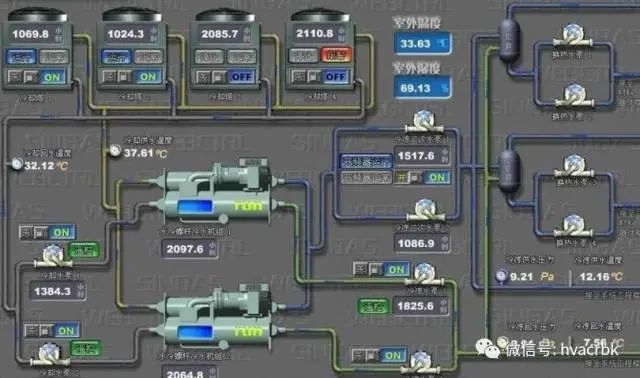Click the outdoor humidity field showing 69.13
The height and width of the screenshot is (378, 640).
pos(423,88)
